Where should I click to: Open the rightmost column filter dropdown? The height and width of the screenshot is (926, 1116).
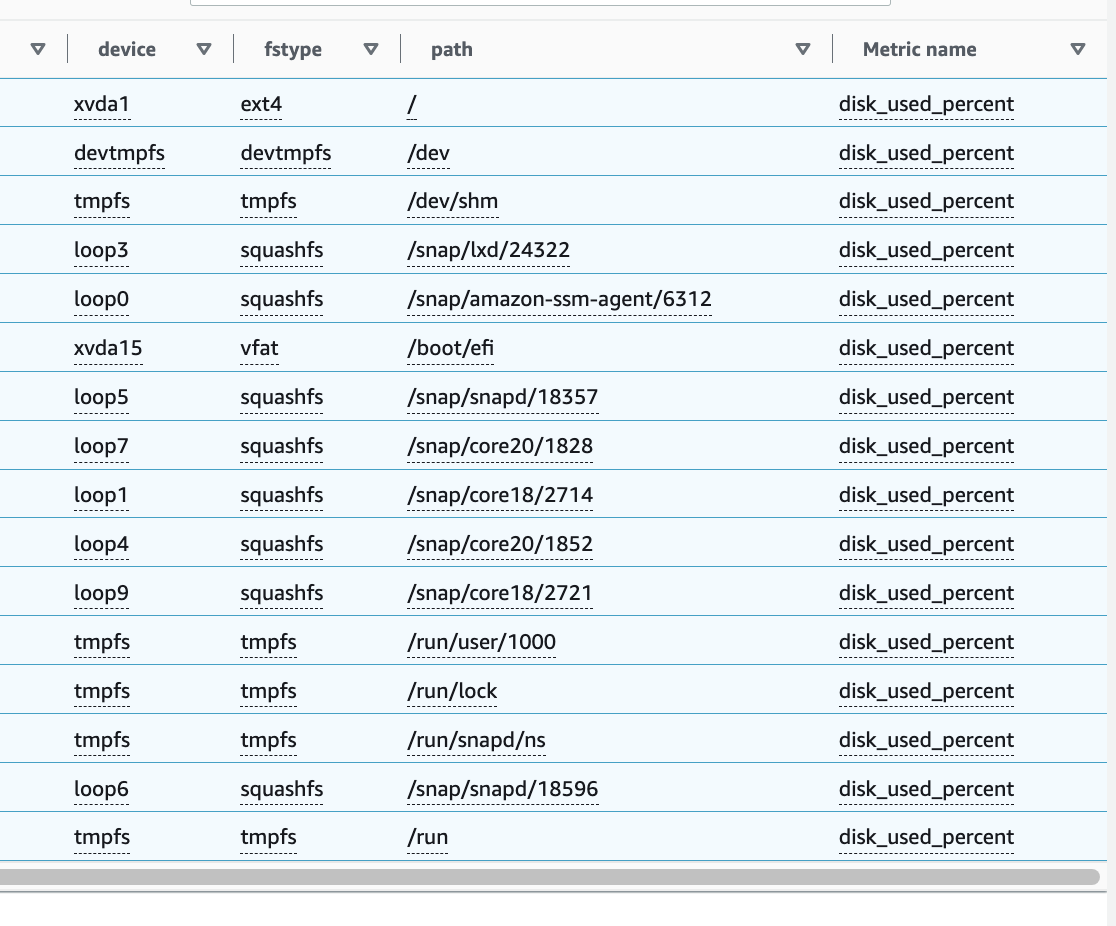(1078, 48)
